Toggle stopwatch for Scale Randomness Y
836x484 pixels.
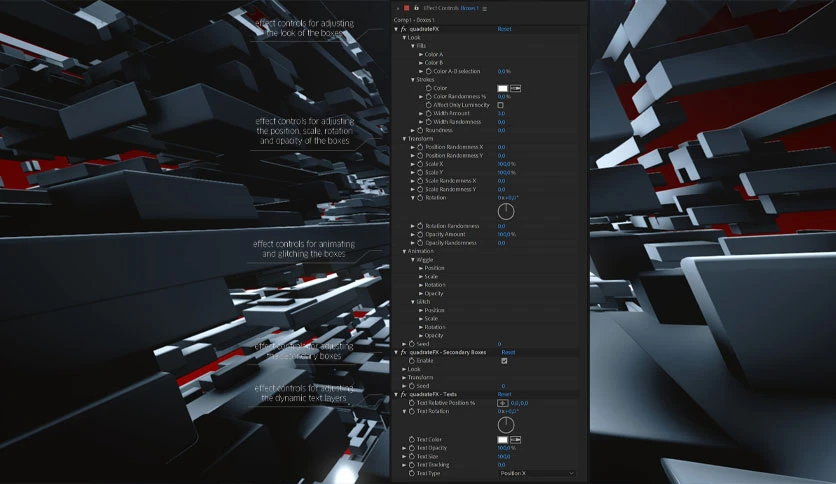(x=420, y=189)
